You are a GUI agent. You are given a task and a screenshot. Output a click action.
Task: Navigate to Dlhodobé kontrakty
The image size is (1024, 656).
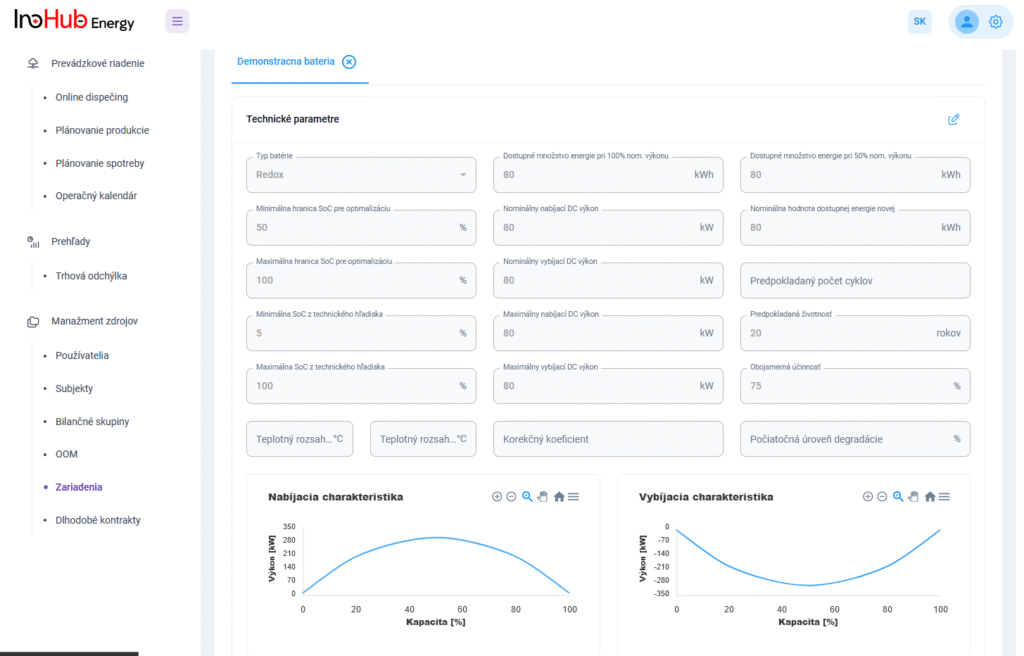pyautogui.click(x=97, y=520)
